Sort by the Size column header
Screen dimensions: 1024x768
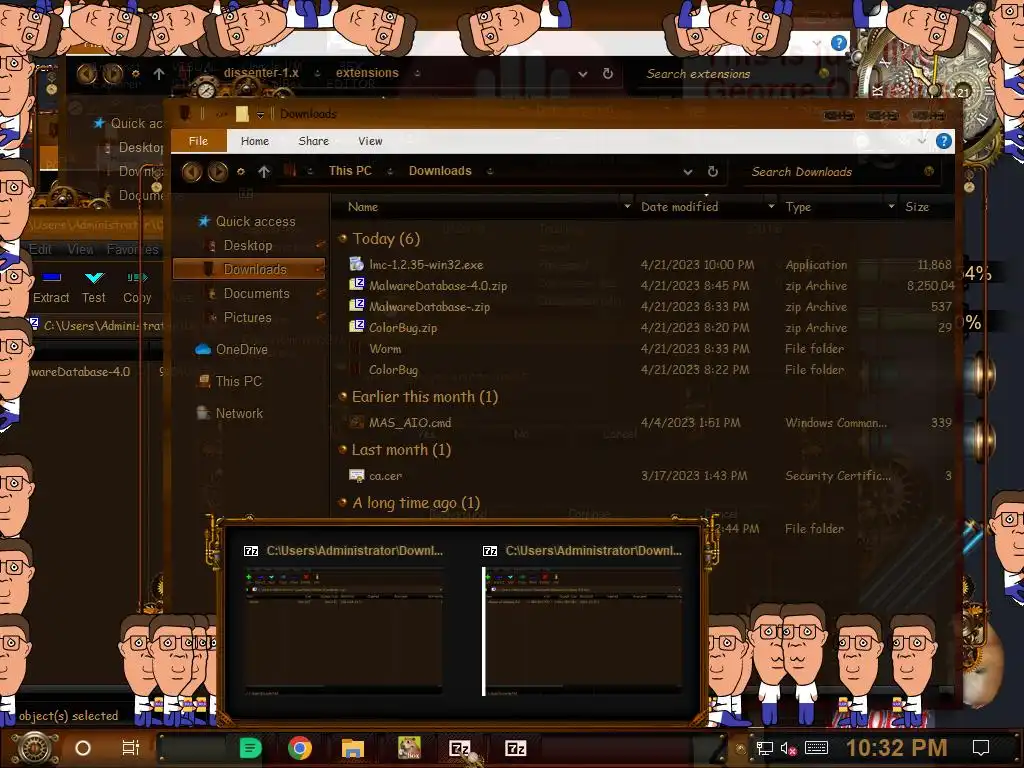click(x=917, y=207)
